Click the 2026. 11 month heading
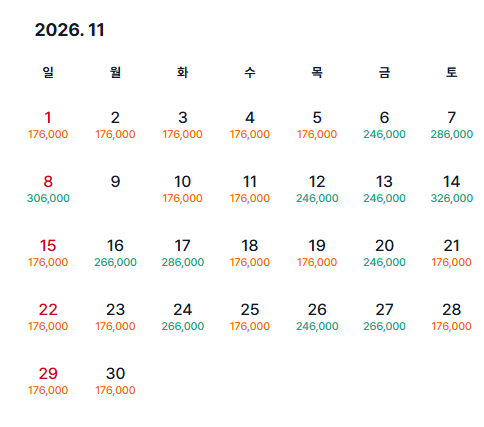 (x=70, y=30)
